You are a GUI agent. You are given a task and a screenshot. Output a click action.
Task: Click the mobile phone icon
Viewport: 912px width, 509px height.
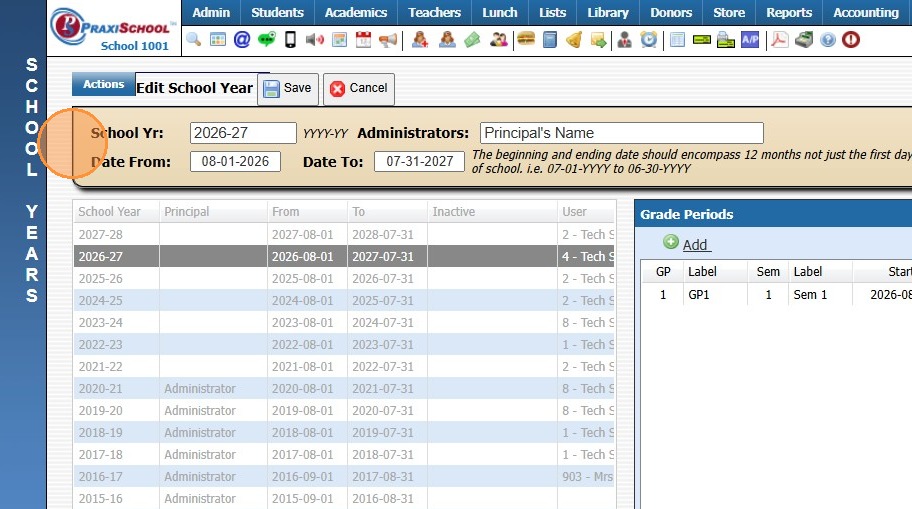[290, 40]
